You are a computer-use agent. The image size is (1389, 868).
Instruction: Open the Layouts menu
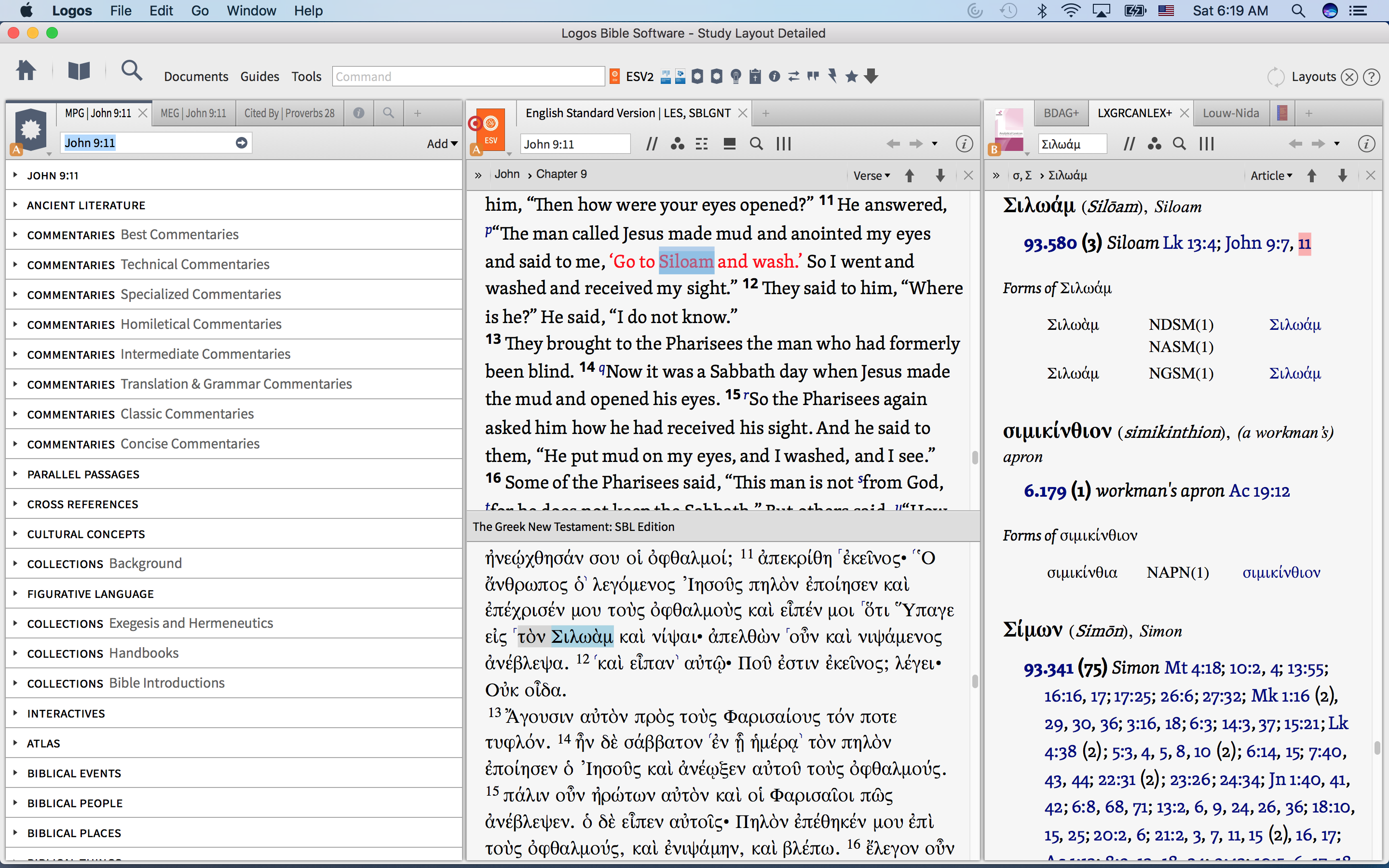coord(1313,76)
